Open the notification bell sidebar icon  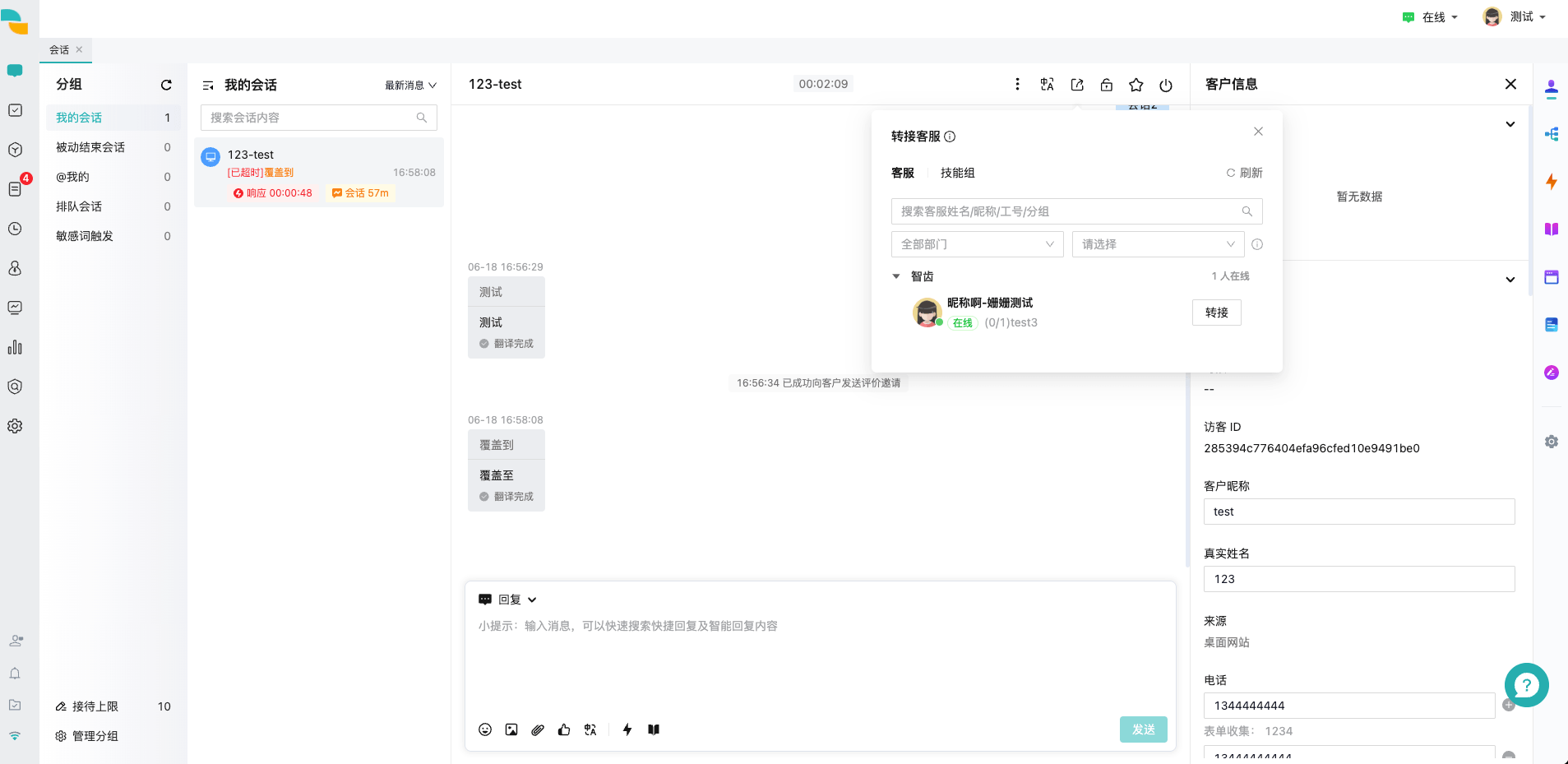coord(15,674)
